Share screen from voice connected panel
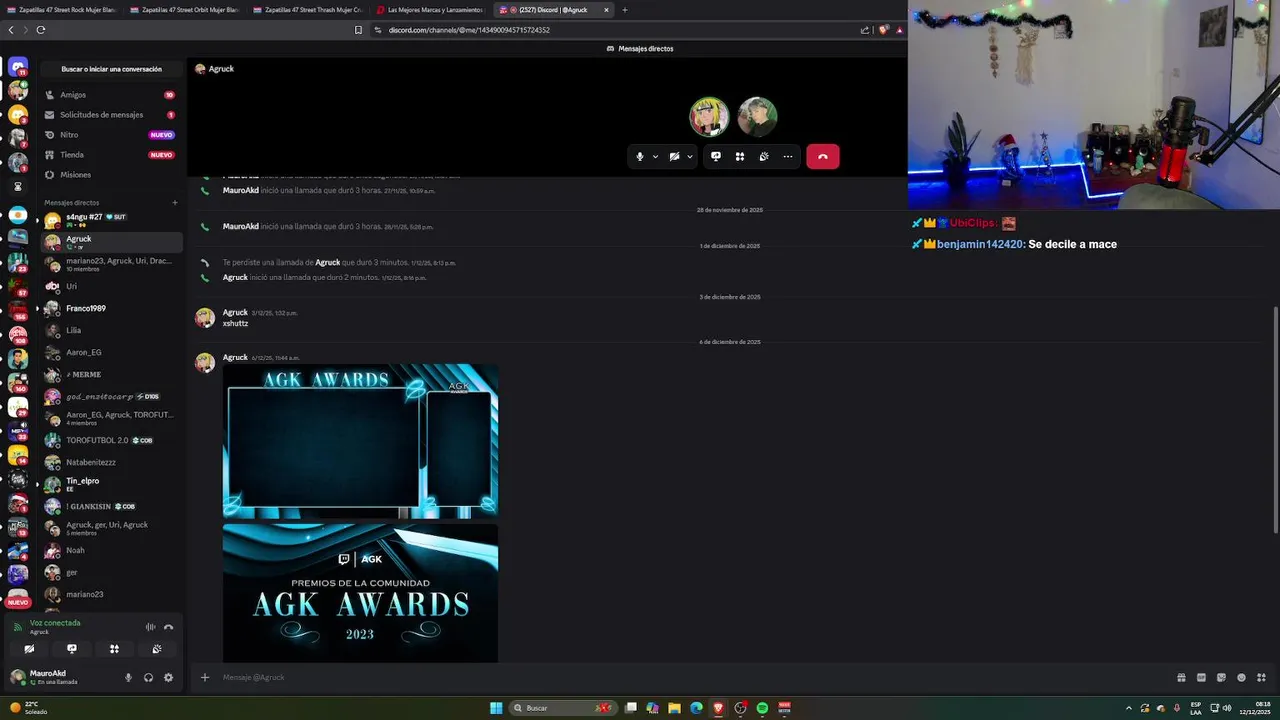1280x720 pixels. [x=71, y=649]
